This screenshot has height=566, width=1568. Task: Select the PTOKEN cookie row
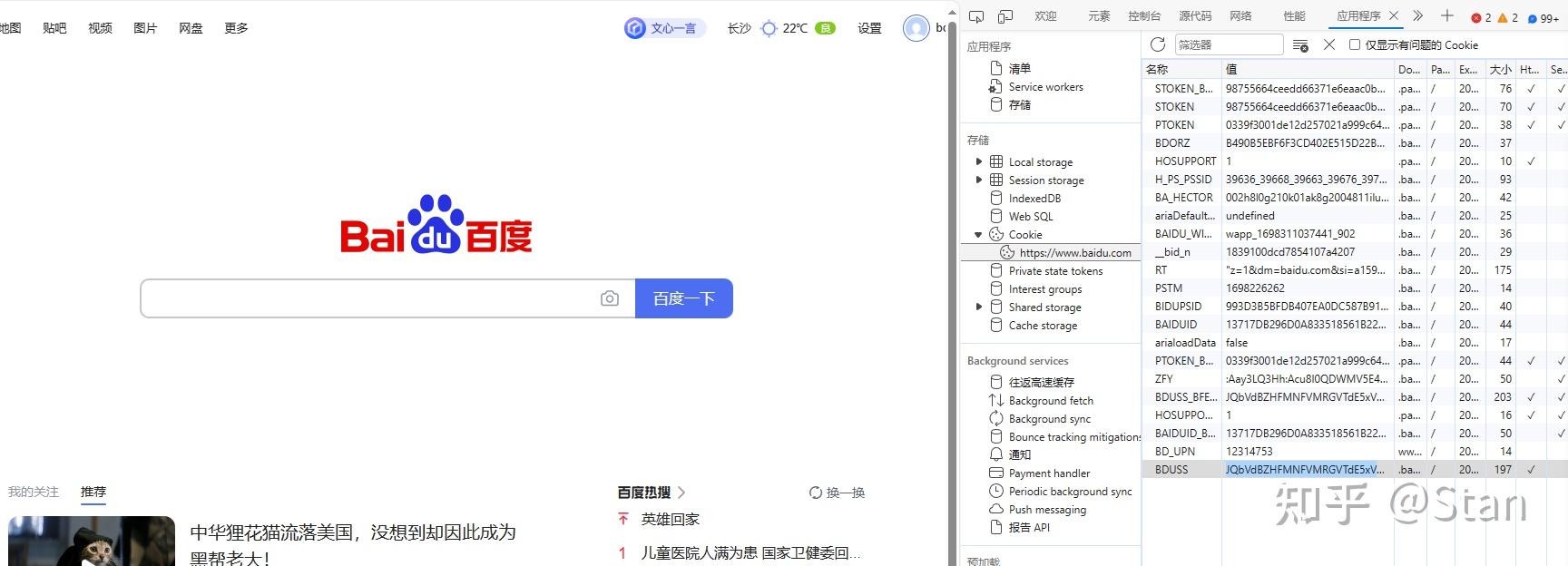(1355, 125)
